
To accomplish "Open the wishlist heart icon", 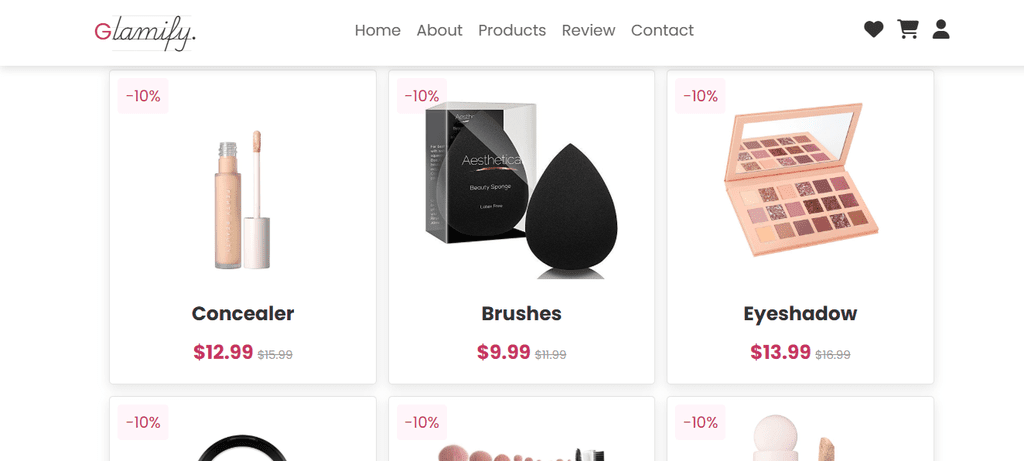I will pyautogui.click(x=873, y=29).
